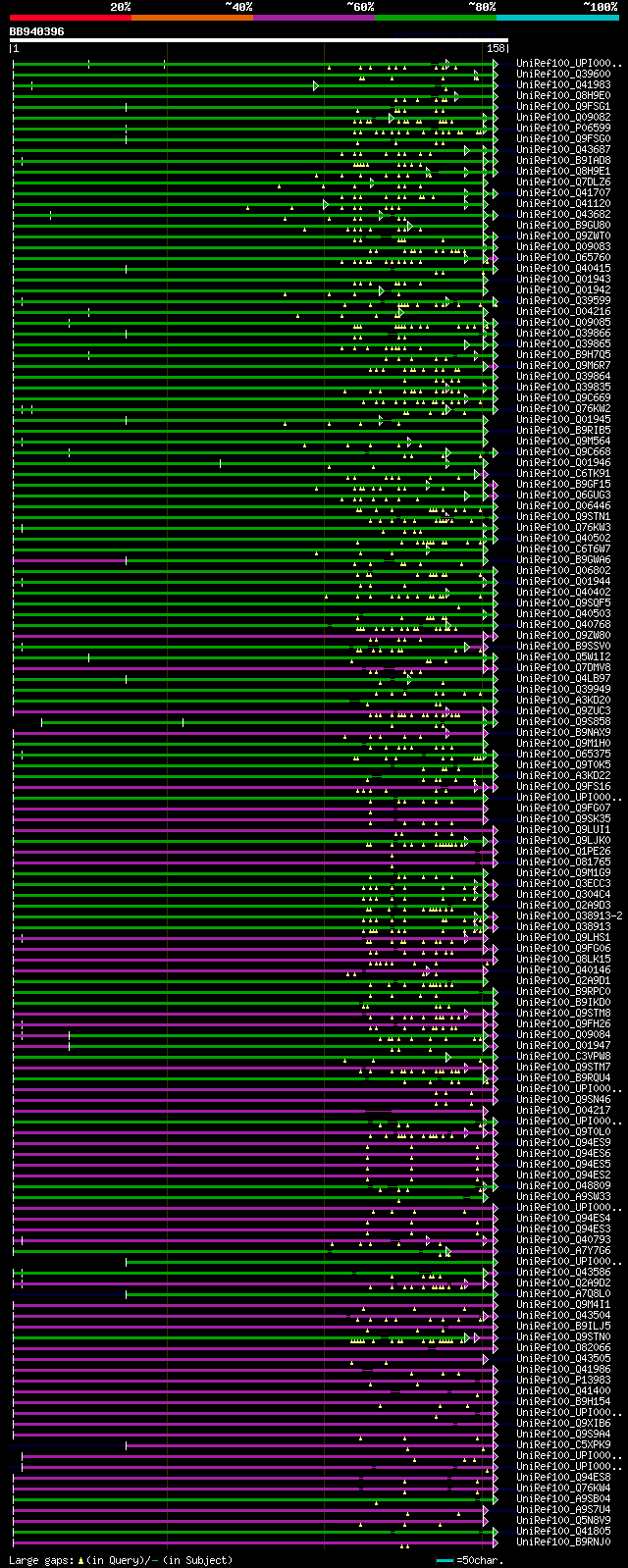
Task: Click the UniRef100_A7Y7G6 label
Action: [563, 1251]
